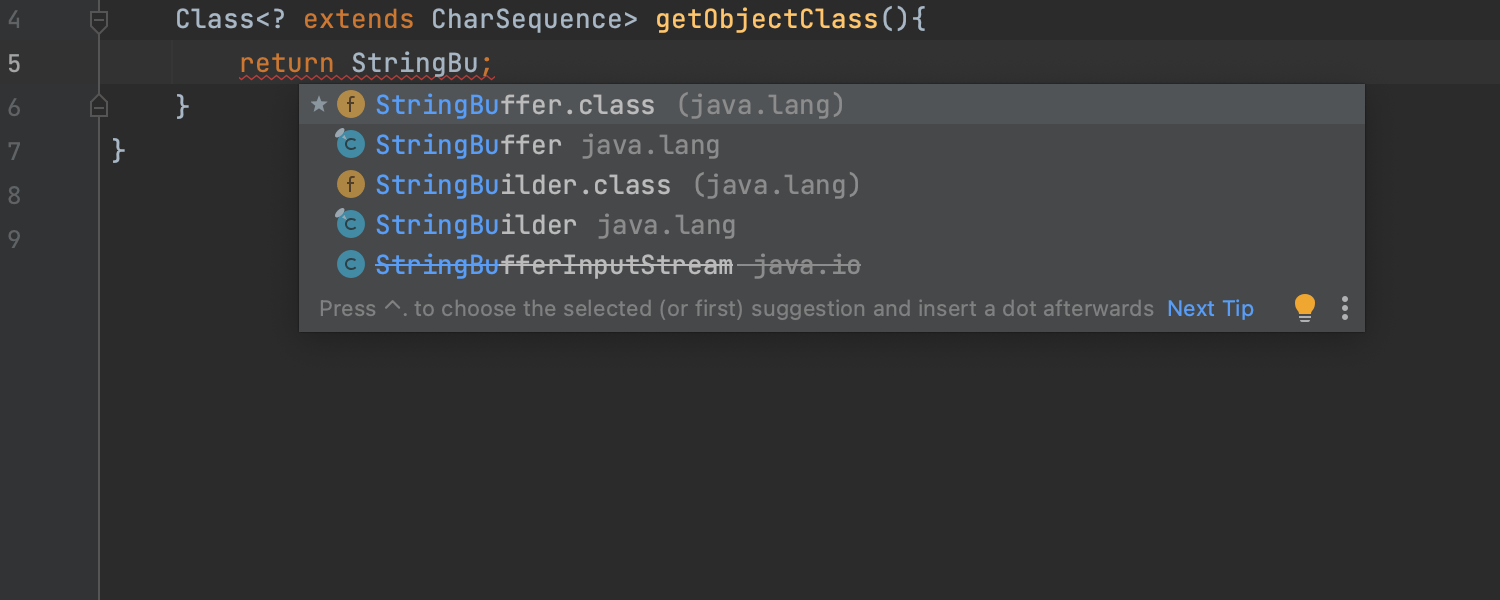
Task: Pick the StringBuilder java.lang suggestion
Action: point(476,225)
